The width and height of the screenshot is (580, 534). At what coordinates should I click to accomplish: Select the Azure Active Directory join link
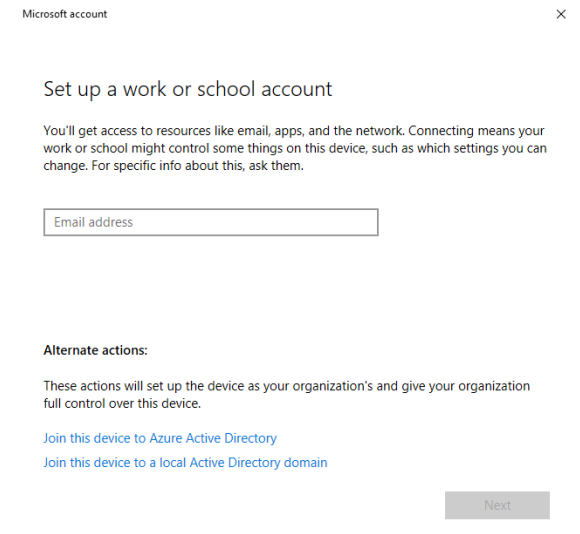160,438
